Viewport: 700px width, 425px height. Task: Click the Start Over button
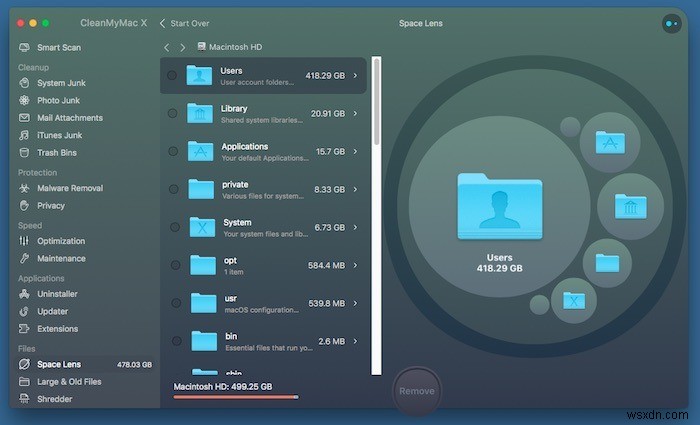(184, 23)
